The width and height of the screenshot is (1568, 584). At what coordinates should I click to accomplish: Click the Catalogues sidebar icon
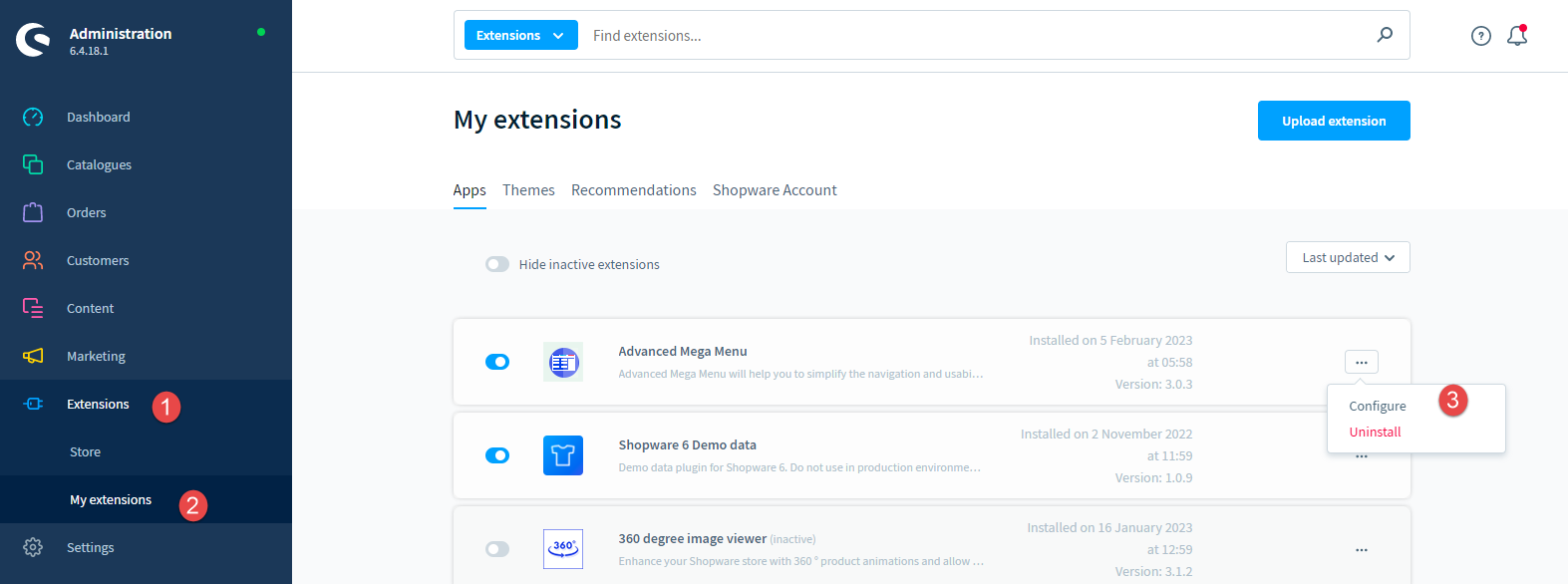click(33, 164)
